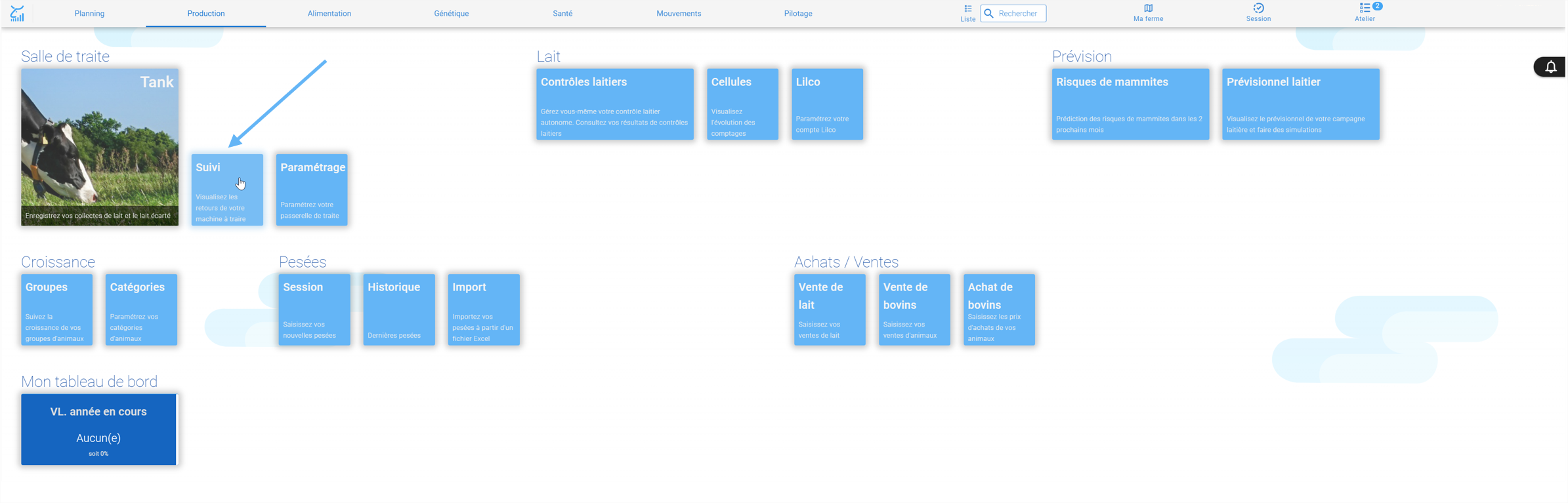1568x503 pixels.
Task: Open the Historique tile
Action: [399, 310]
